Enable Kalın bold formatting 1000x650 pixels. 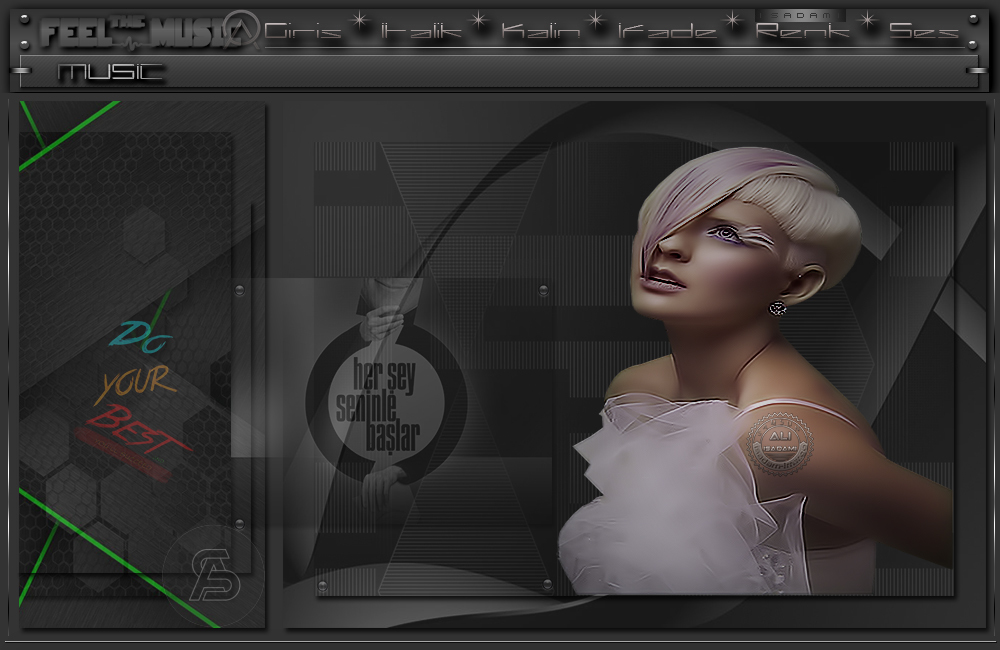(x=540, y=32)
